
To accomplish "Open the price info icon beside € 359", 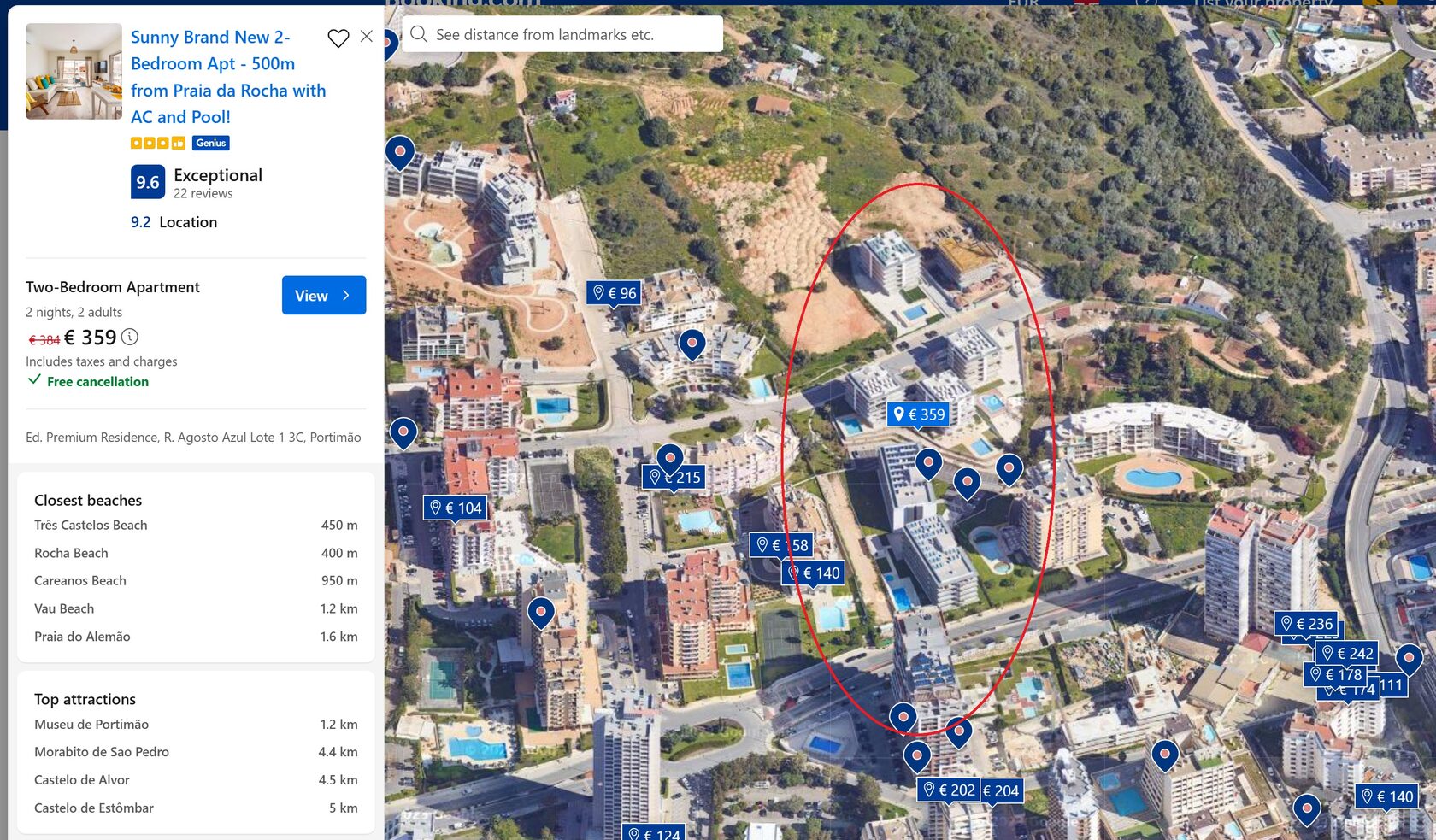I will [x=130, y=337].
